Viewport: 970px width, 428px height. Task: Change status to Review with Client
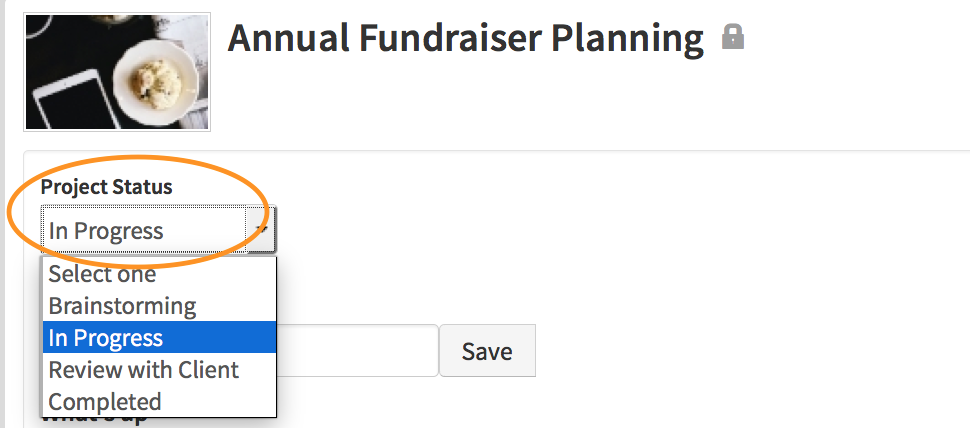point(144,369)
